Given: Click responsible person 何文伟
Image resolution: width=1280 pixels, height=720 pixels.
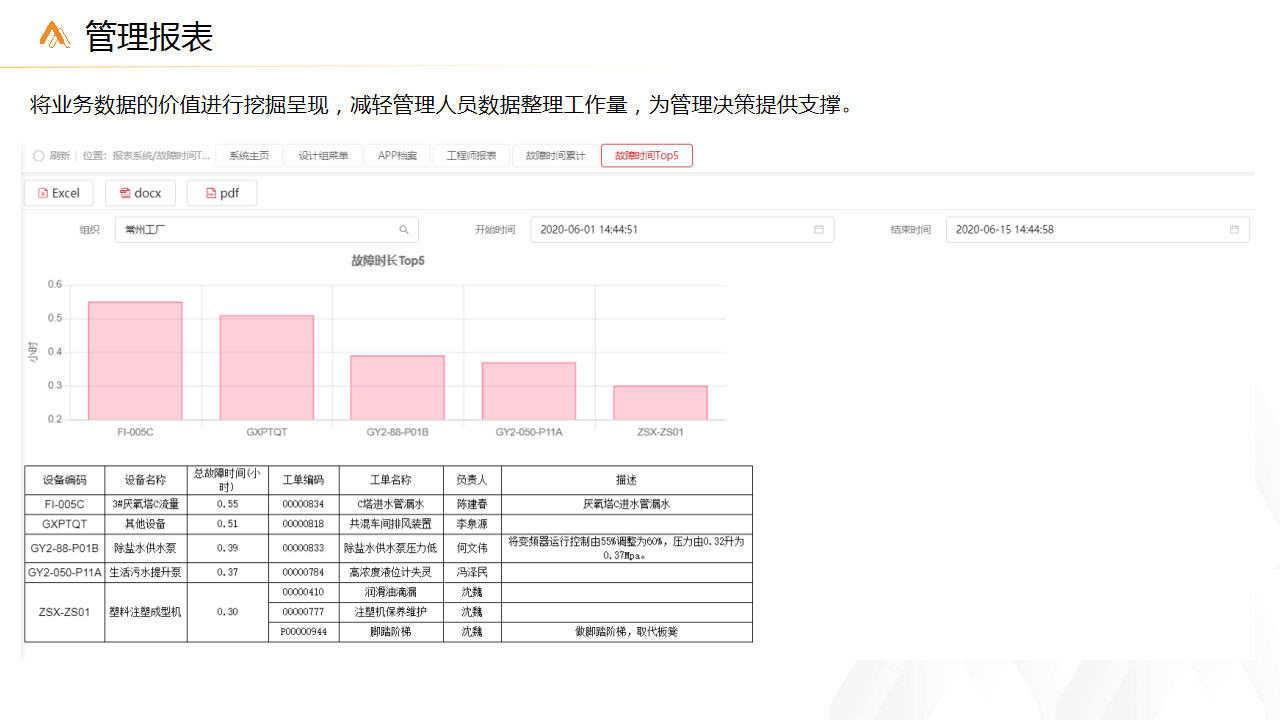Looking at the screenshot, I should [x=472, y=548].
